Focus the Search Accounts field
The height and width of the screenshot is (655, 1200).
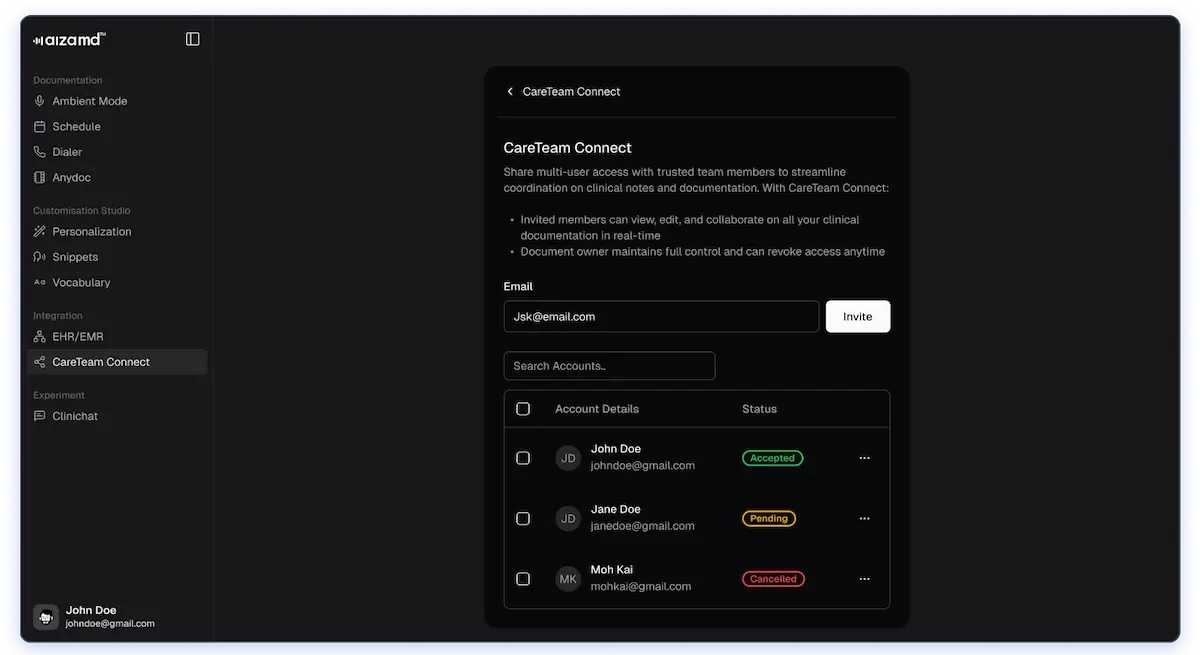pyautogui.click(x=609, y=366)
